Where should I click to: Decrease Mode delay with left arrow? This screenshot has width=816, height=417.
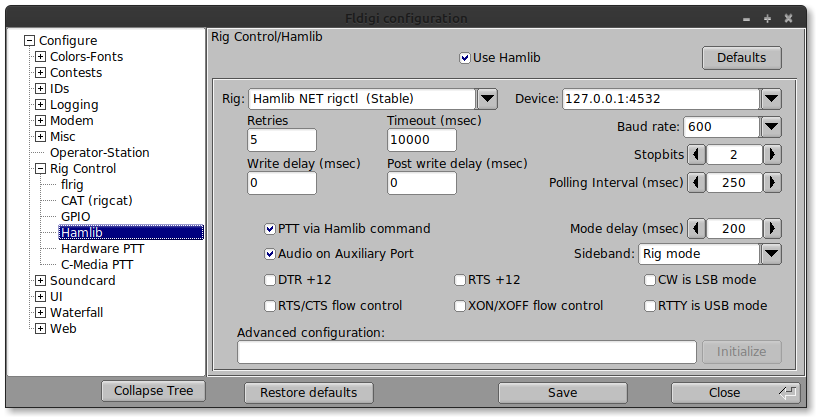click(x=696, y=229)
